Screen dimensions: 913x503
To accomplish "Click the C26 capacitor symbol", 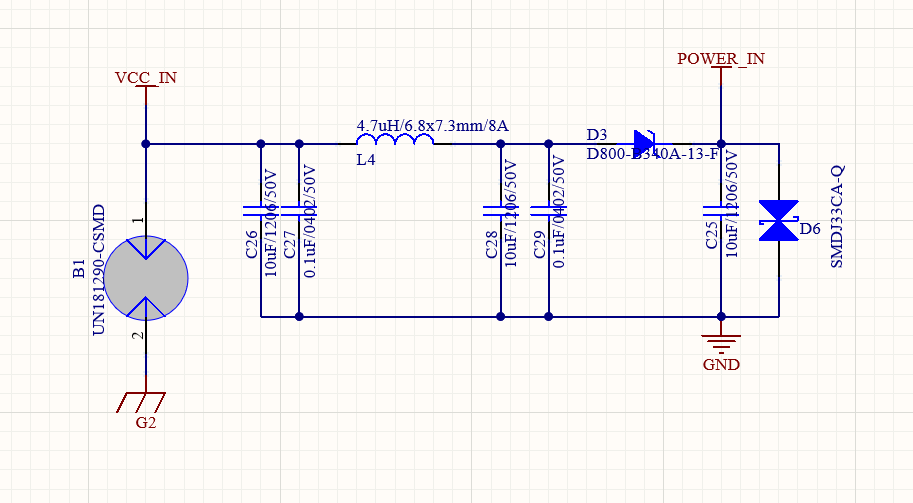I will (261, 211).
